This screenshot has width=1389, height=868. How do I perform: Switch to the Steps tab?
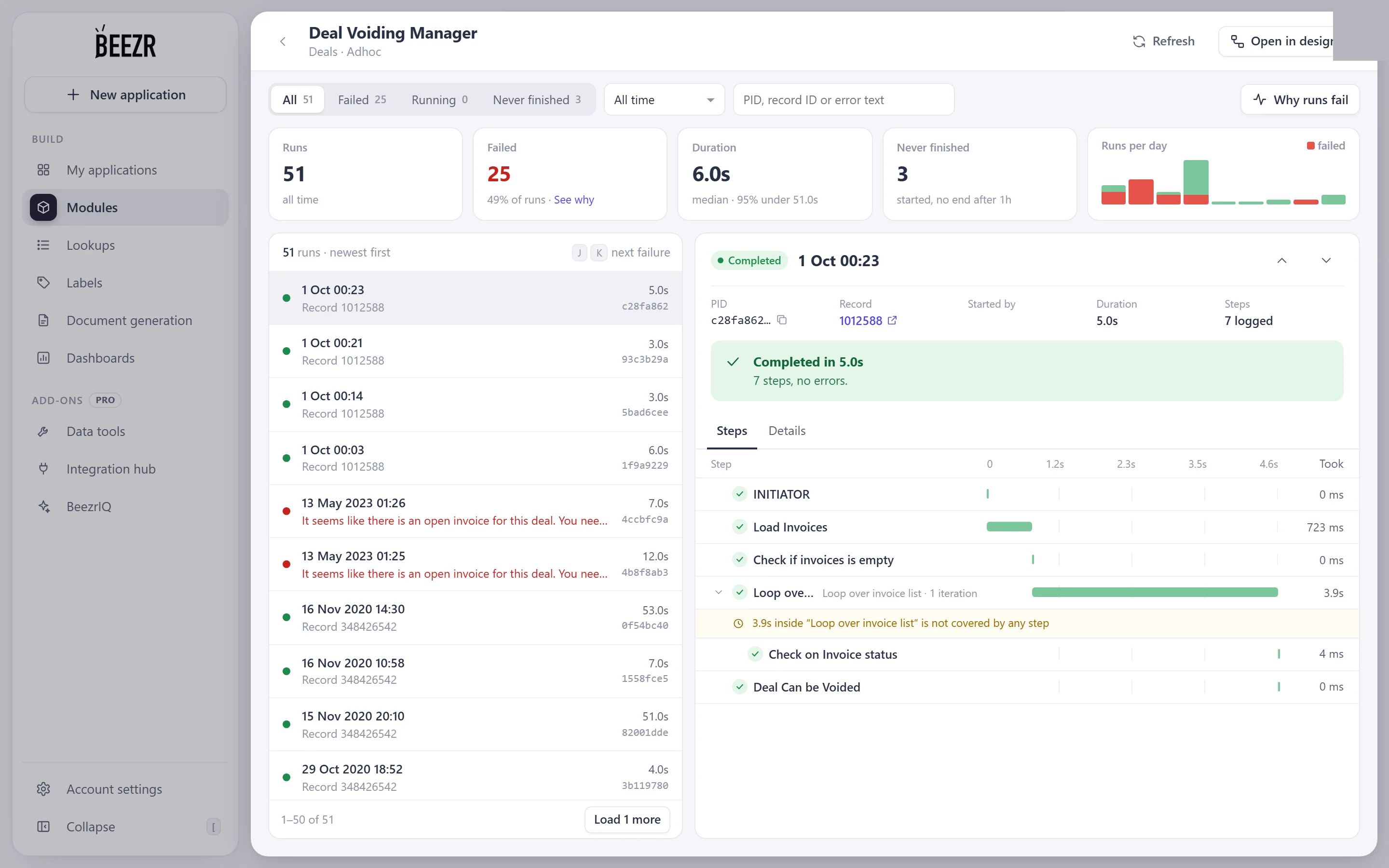click(x=731, y=431)
